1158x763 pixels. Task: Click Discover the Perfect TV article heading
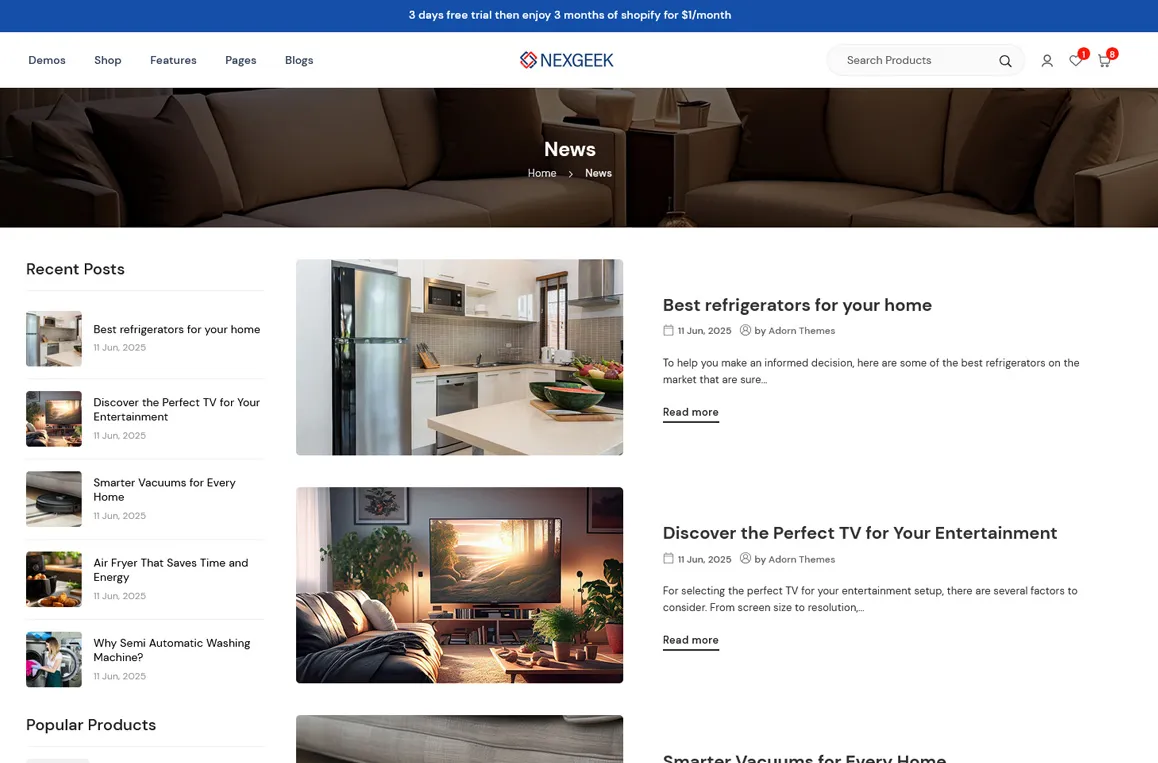[x=859, y=533]
